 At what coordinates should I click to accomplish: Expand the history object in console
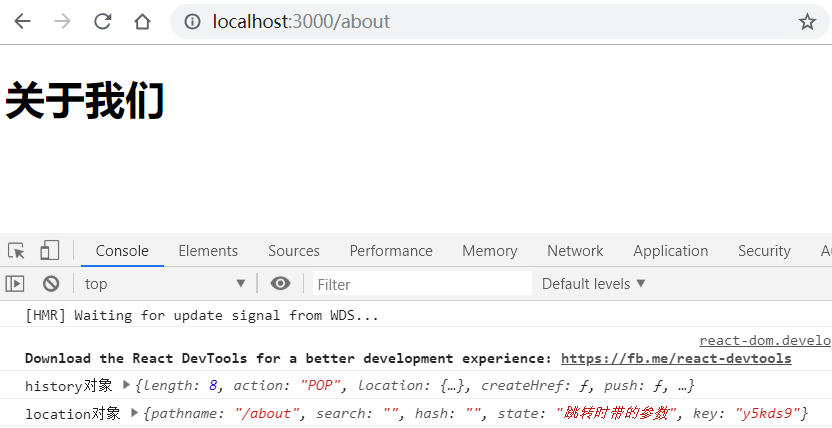click(126, 385)
